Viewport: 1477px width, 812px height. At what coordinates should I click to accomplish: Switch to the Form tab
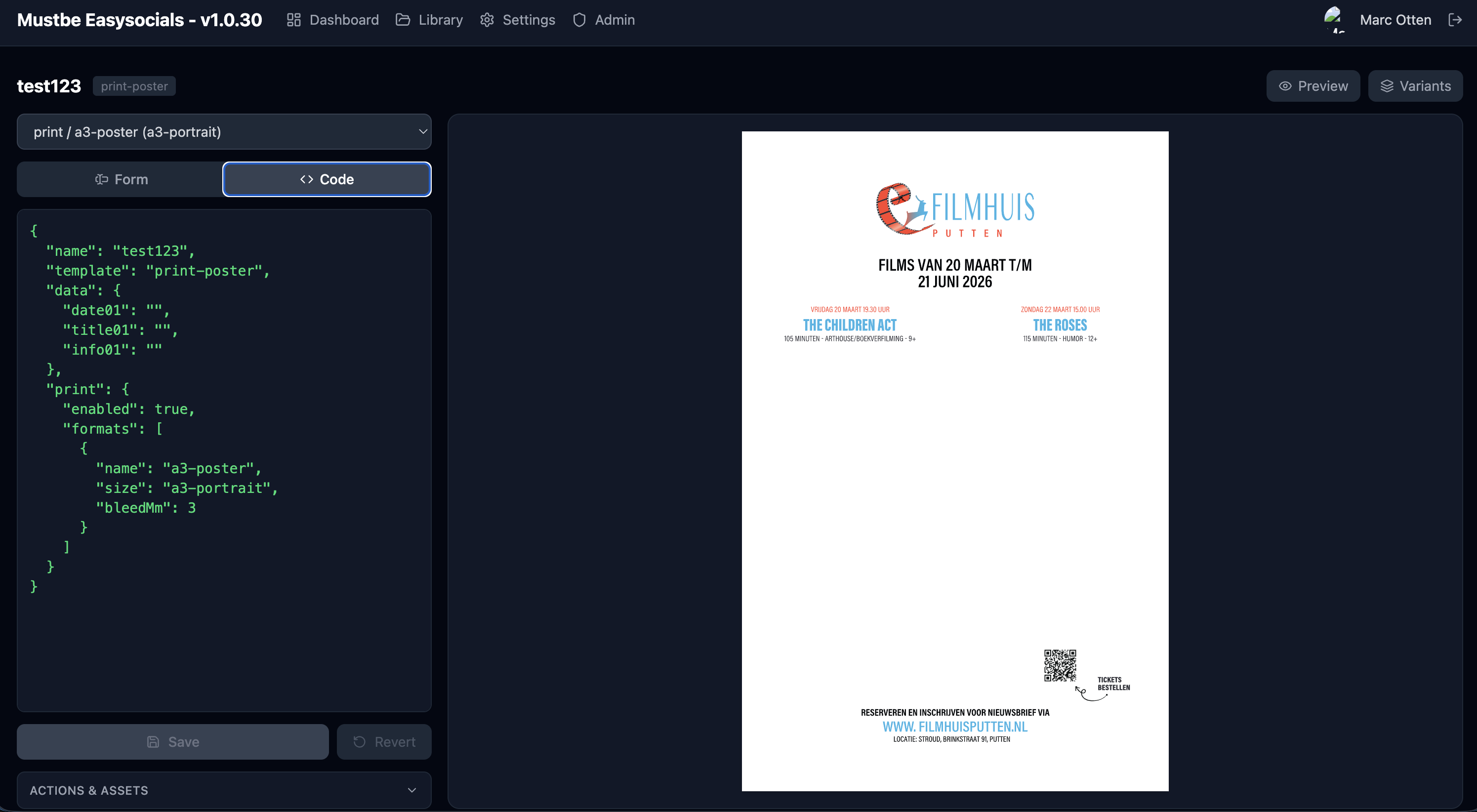121,179
